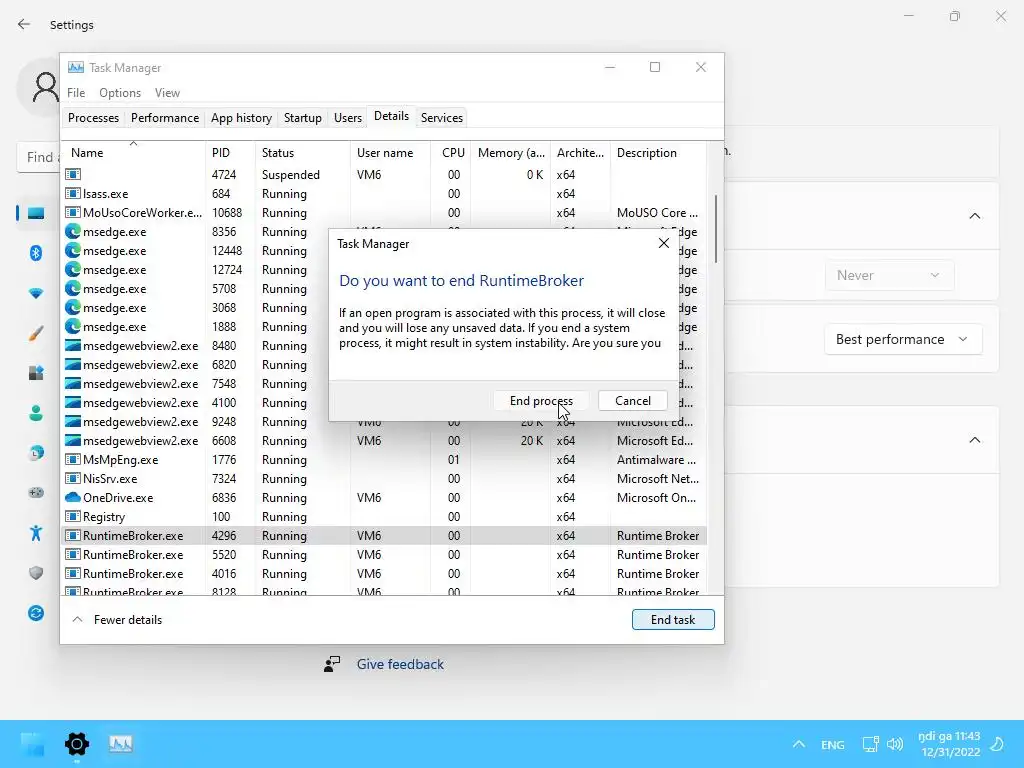Screen dimensions: 1024x768
Task: Open System category in Settings sidebar
Action: pyautogui.click(x=36, y=213)
